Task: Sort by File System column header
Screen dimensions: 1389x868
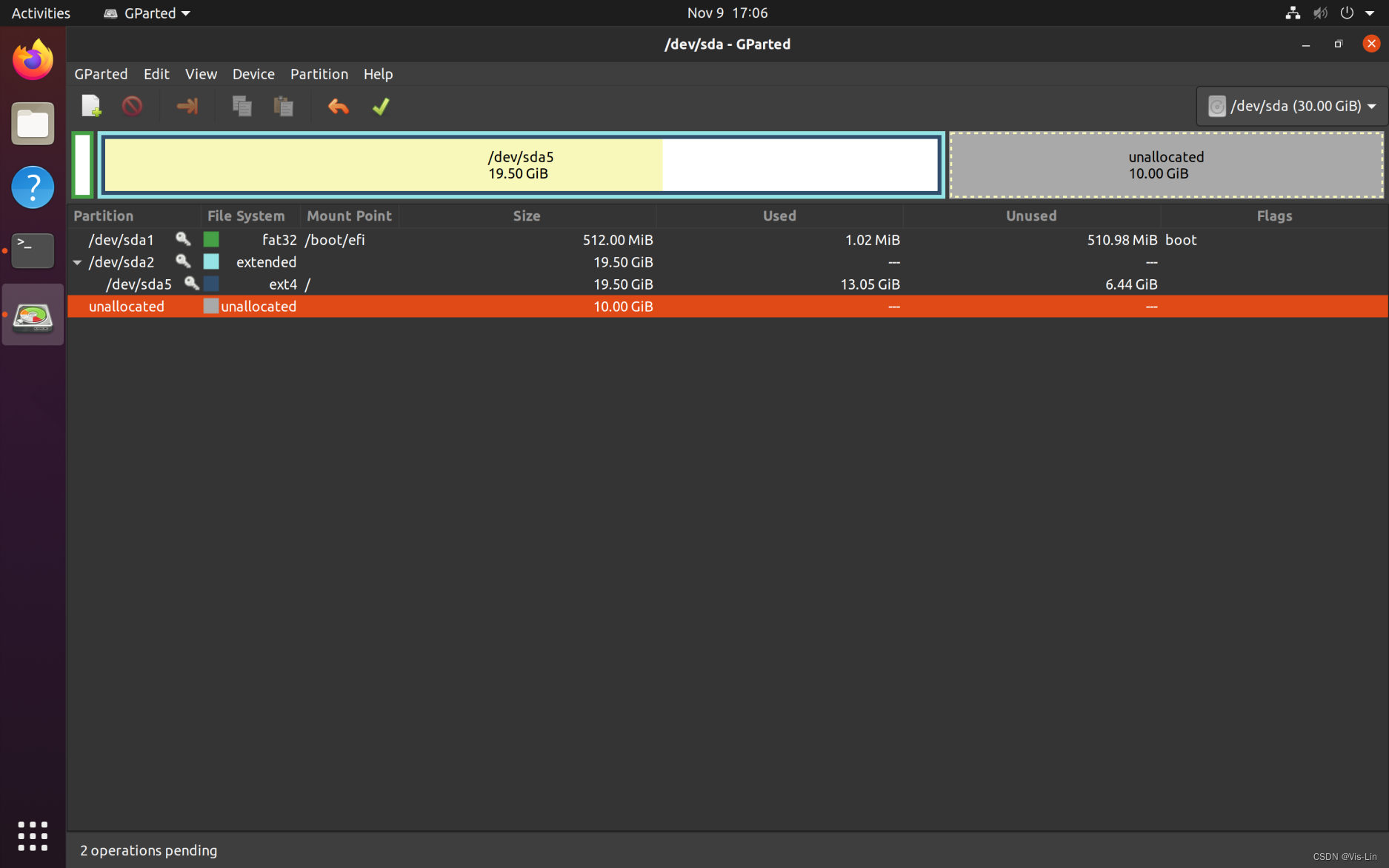Action: (250, 216)
